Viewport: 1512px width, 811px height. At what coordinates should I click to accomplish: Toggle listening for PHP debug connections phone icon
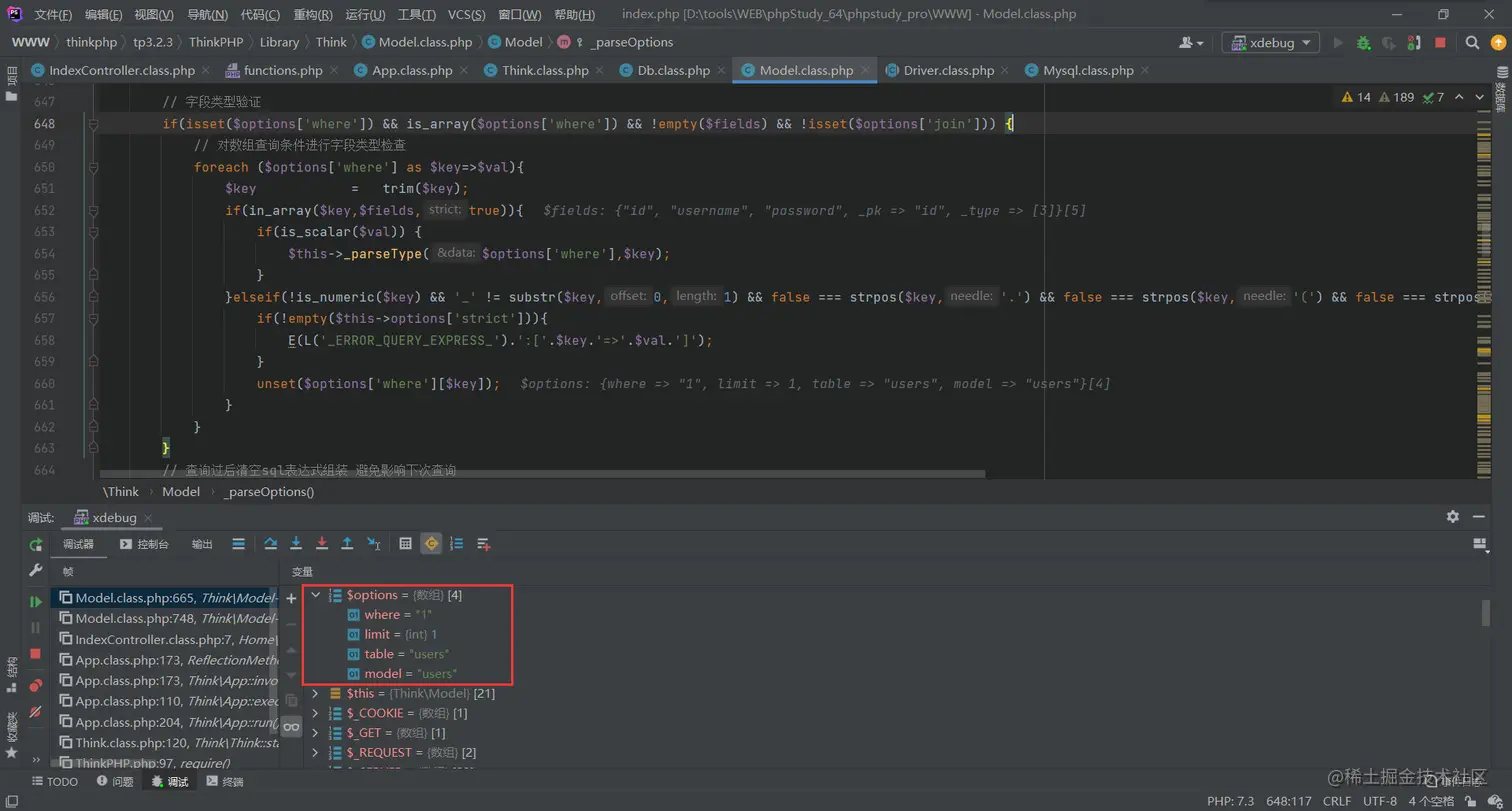(x=1414, y=43)
